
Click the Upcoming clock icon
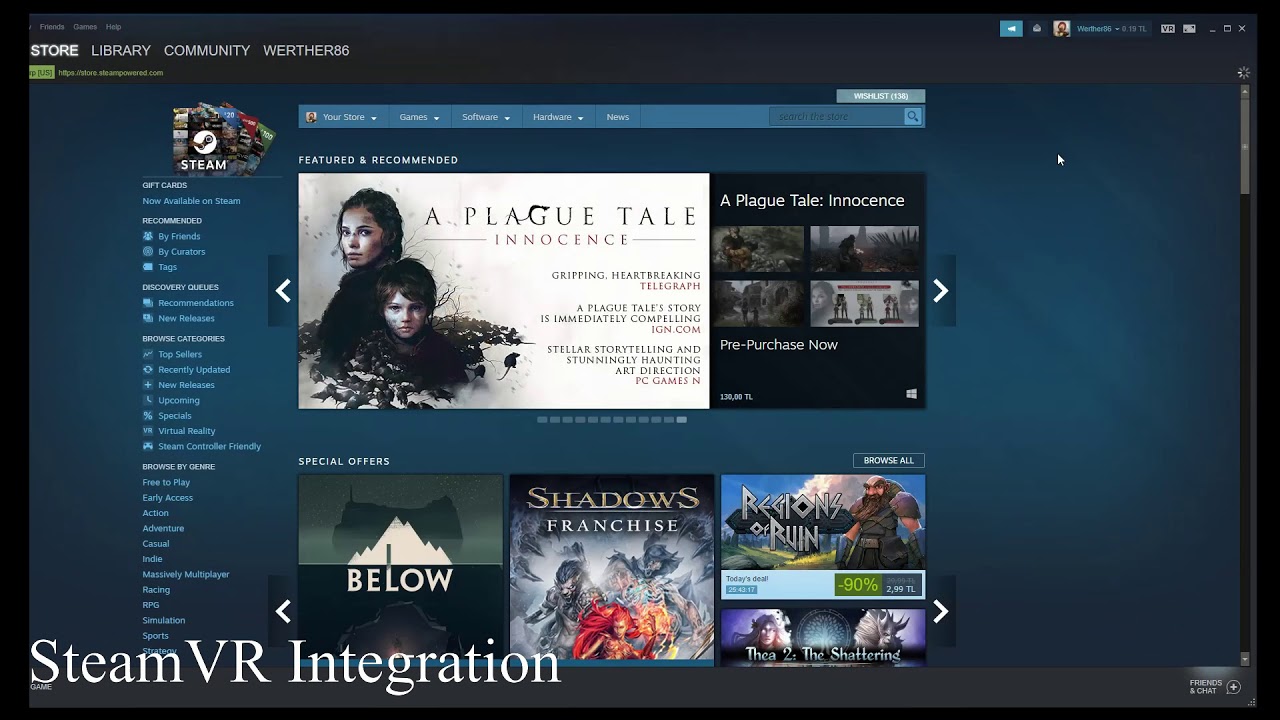pos(148,400)
